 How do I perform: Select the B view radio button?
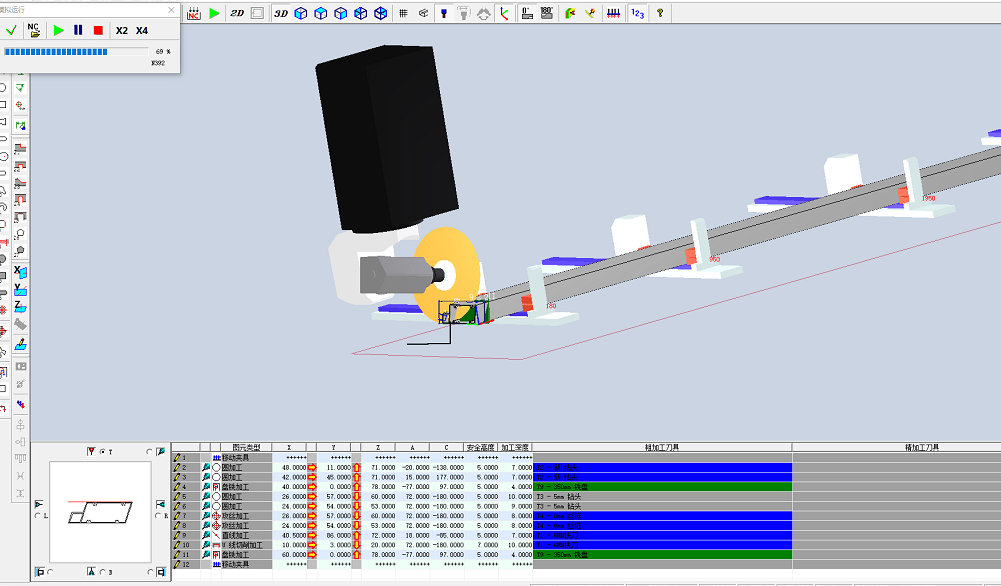click(x=102, y=571)
